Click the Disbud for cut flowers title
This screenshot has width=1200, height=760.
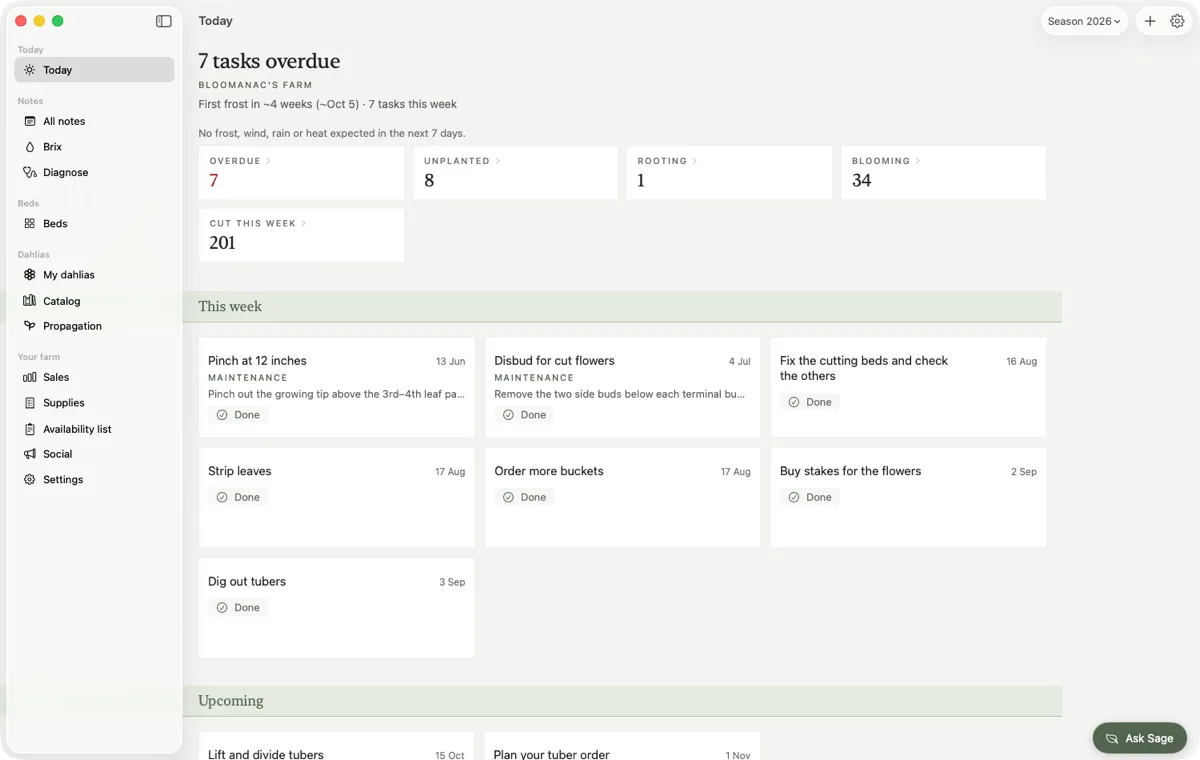coord(554,361)
